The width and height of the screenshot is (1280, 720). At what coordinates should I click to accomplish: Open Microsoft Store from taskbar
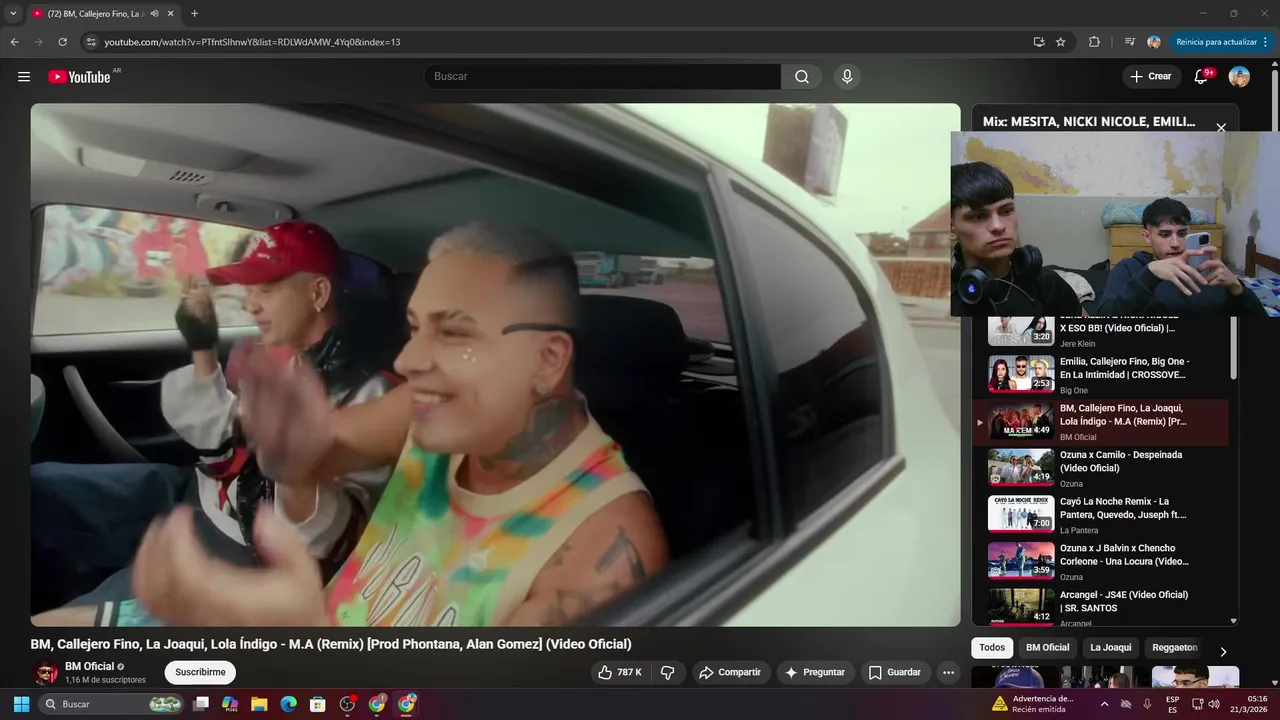pos(317,704)
